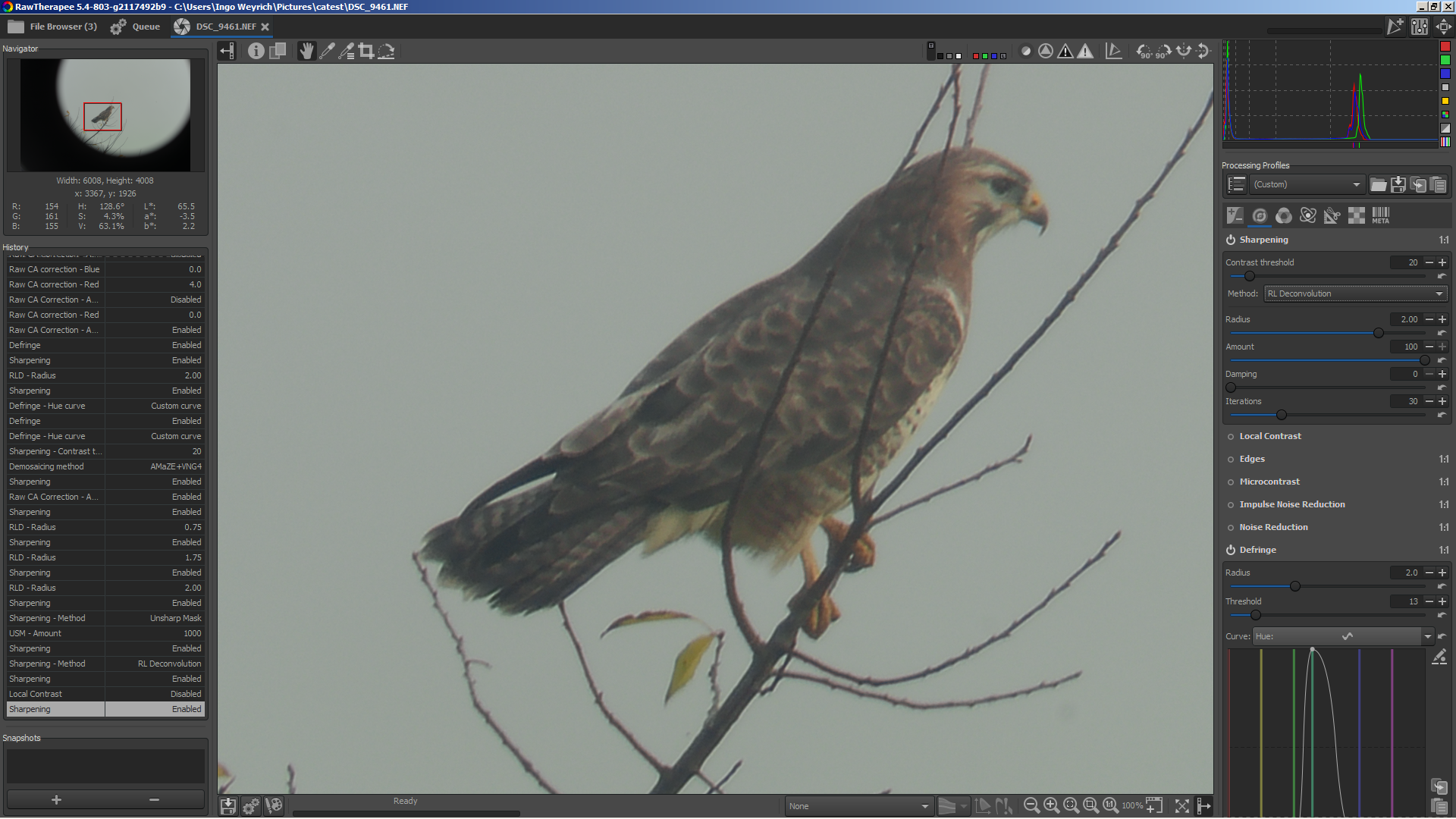Close the DSC_9461.NEF editor tab

(265, 27)
